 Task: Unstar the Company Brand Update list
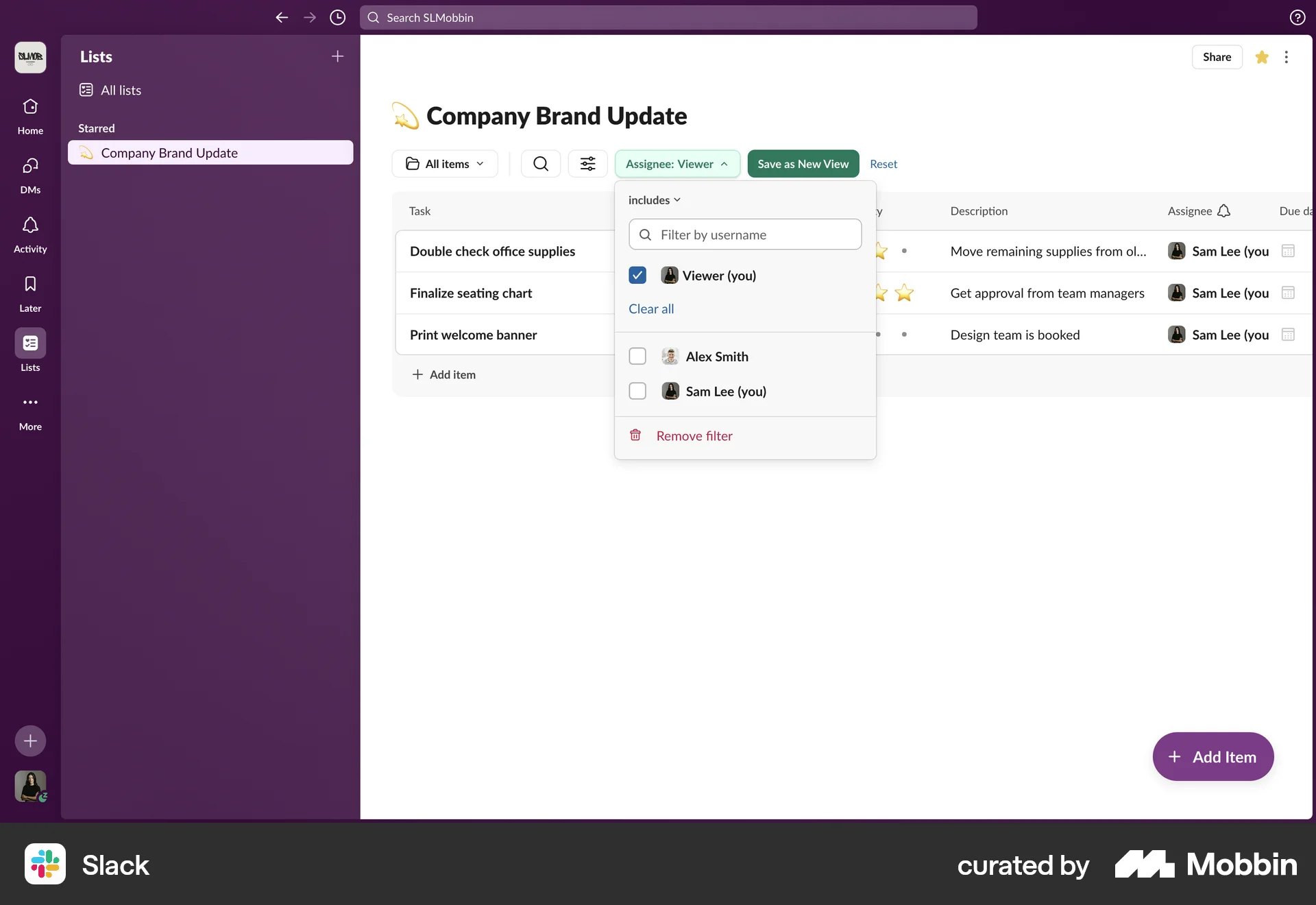point(1262,57)
